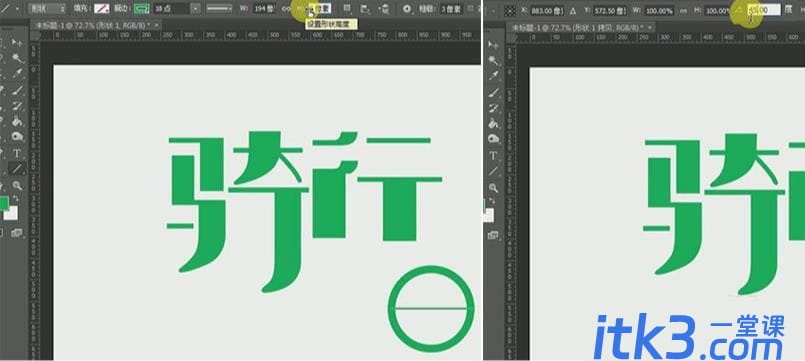The image size is (805, 361).
Task: Select the History Brush tool in right window
Action: 494,108
